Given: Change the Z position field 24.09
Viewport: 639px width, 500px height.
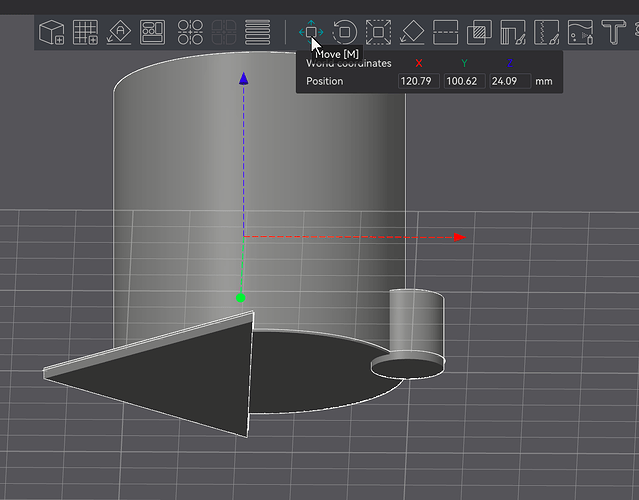Looking at the screenshot, I should pyautogui.click(x=510, y=81).
